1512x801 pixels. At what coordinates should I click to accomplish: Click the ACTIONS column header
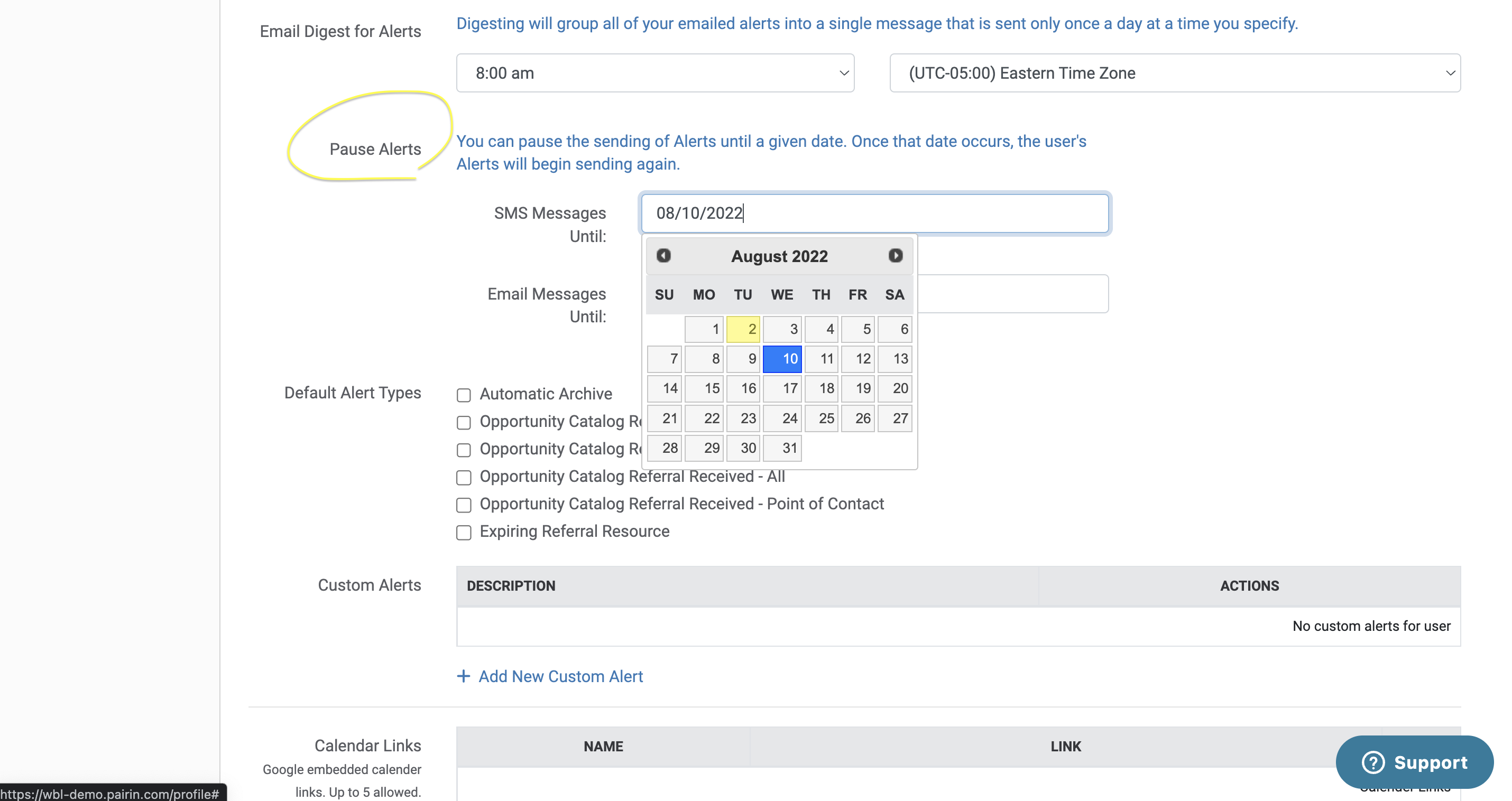point(1249,585)
